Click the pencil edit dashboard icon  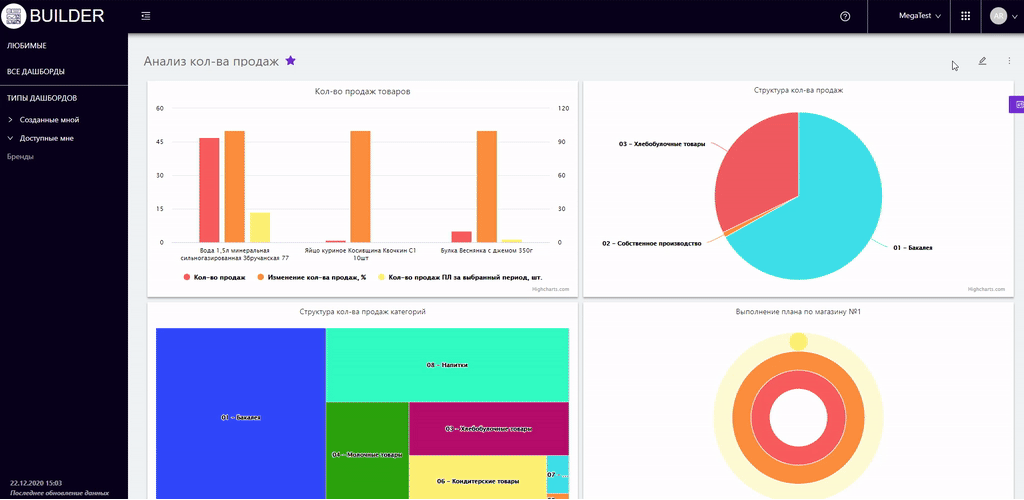[982, 61]
